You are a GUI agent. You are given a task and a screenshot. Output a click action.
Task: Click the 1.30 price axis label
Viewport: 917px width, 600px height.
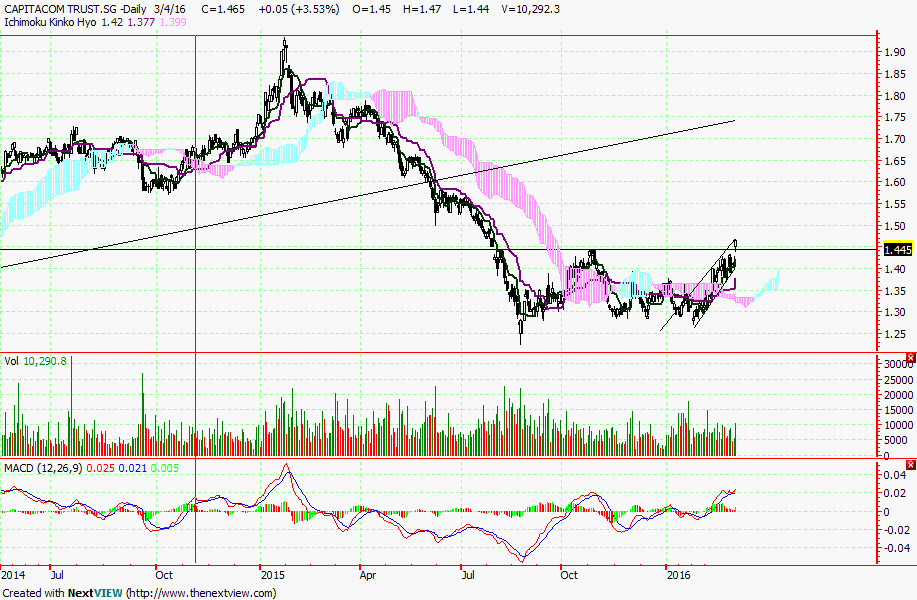895,312
